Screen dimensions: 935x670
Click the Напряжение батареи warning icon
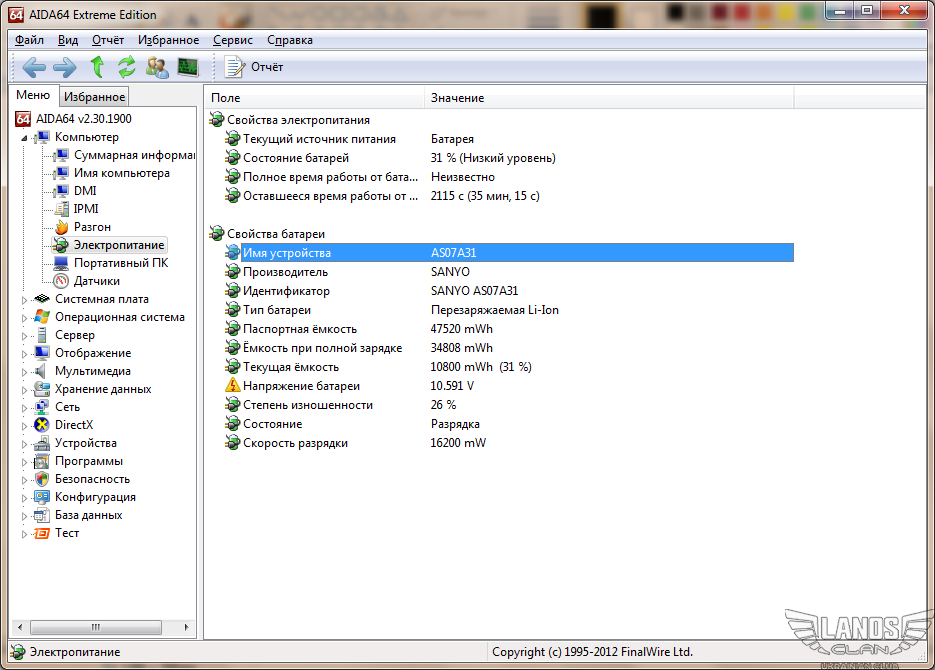(x=233, y=386)
